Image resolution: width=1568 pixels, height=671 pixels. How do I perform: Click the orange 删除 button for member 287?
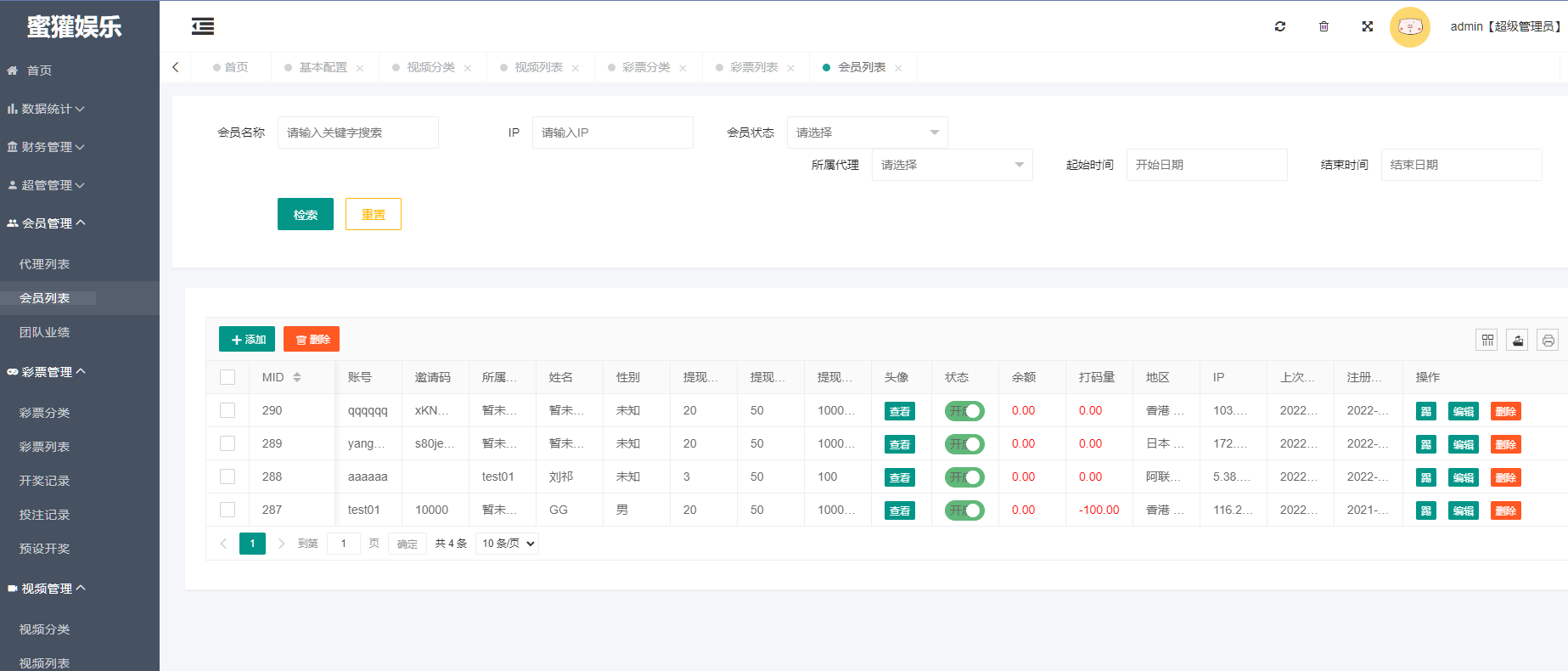coord(1505,510)
